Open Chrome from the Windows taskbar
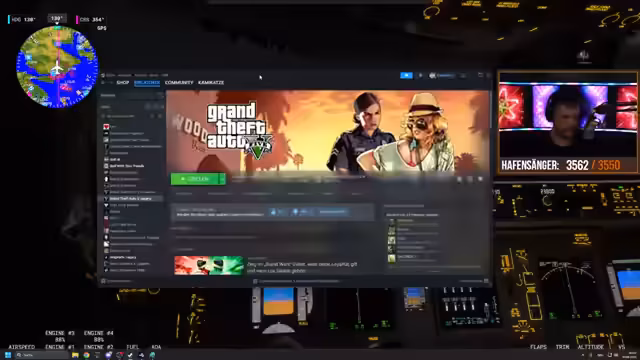The height and width of the screenshot is (360, 640). [87, 355]
